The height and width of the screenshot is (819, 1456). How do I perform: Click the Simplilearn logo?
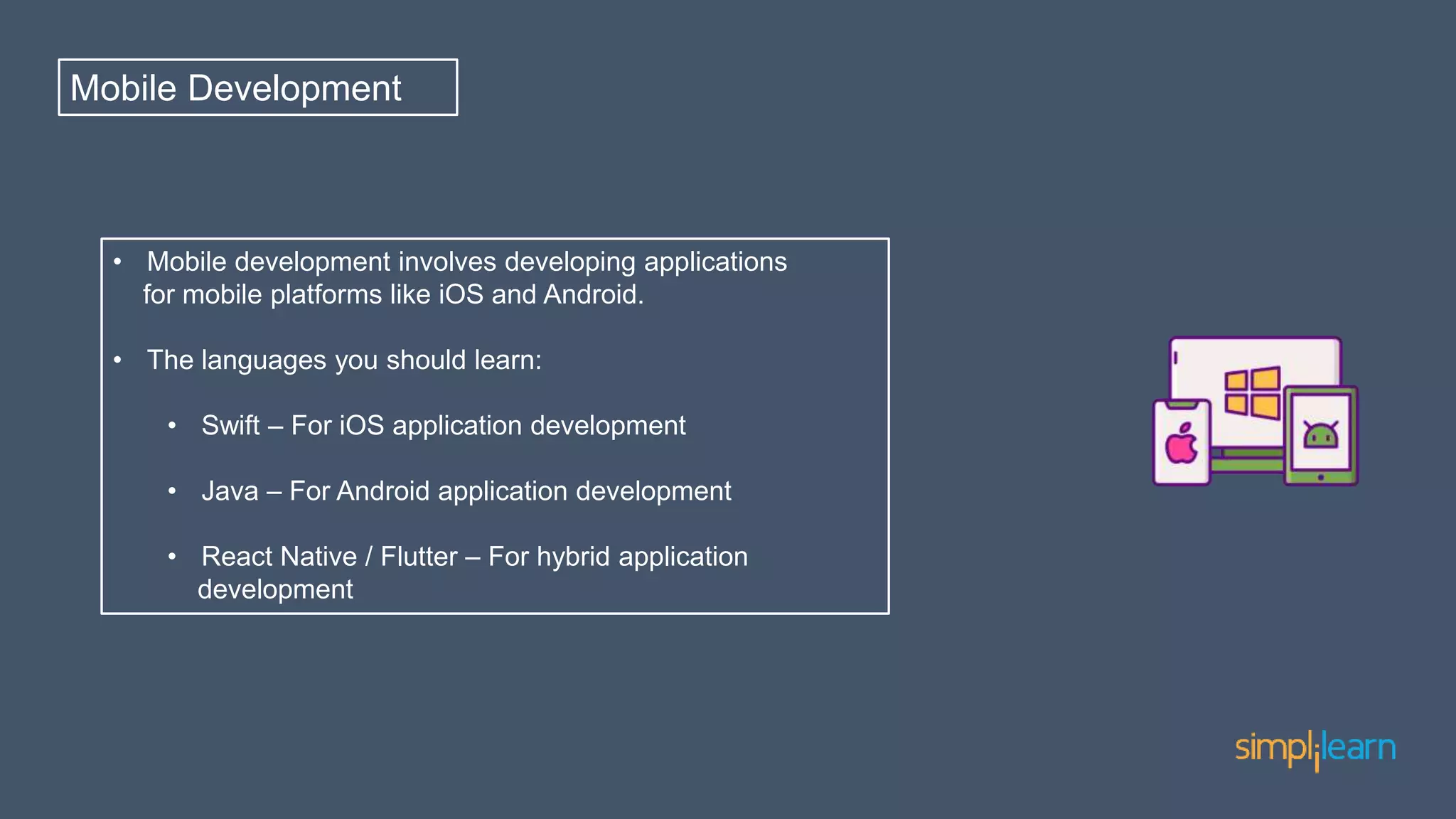tap(1315, 749)
